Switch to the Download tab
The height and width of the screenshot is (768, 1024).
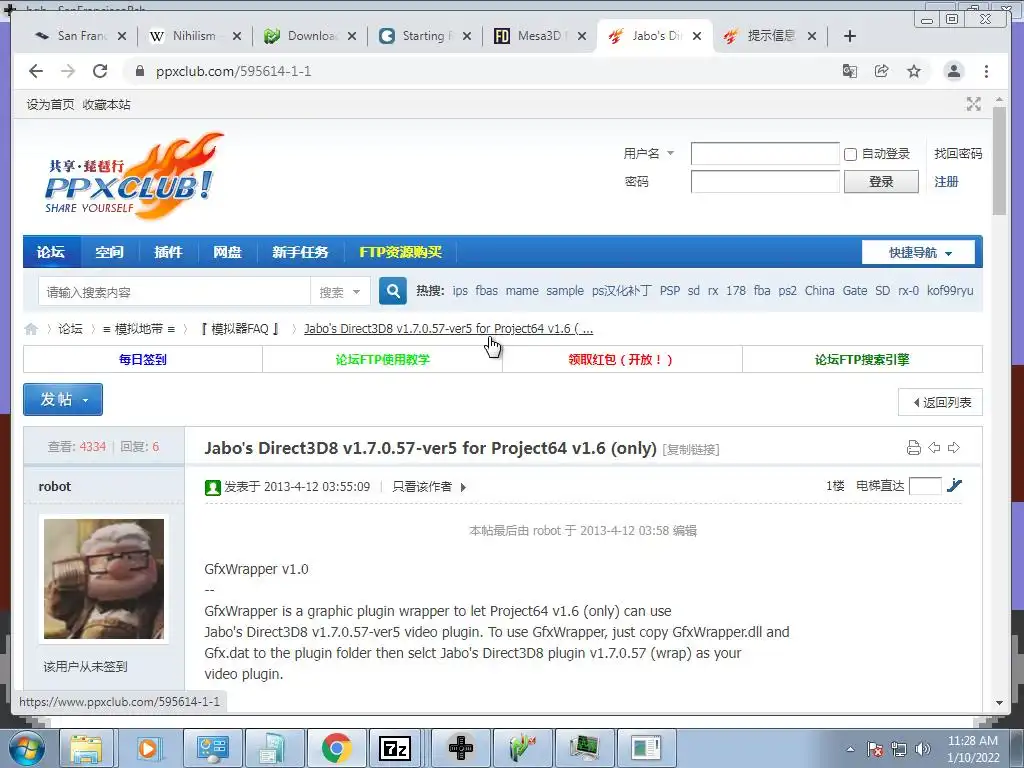pos(308,36)
